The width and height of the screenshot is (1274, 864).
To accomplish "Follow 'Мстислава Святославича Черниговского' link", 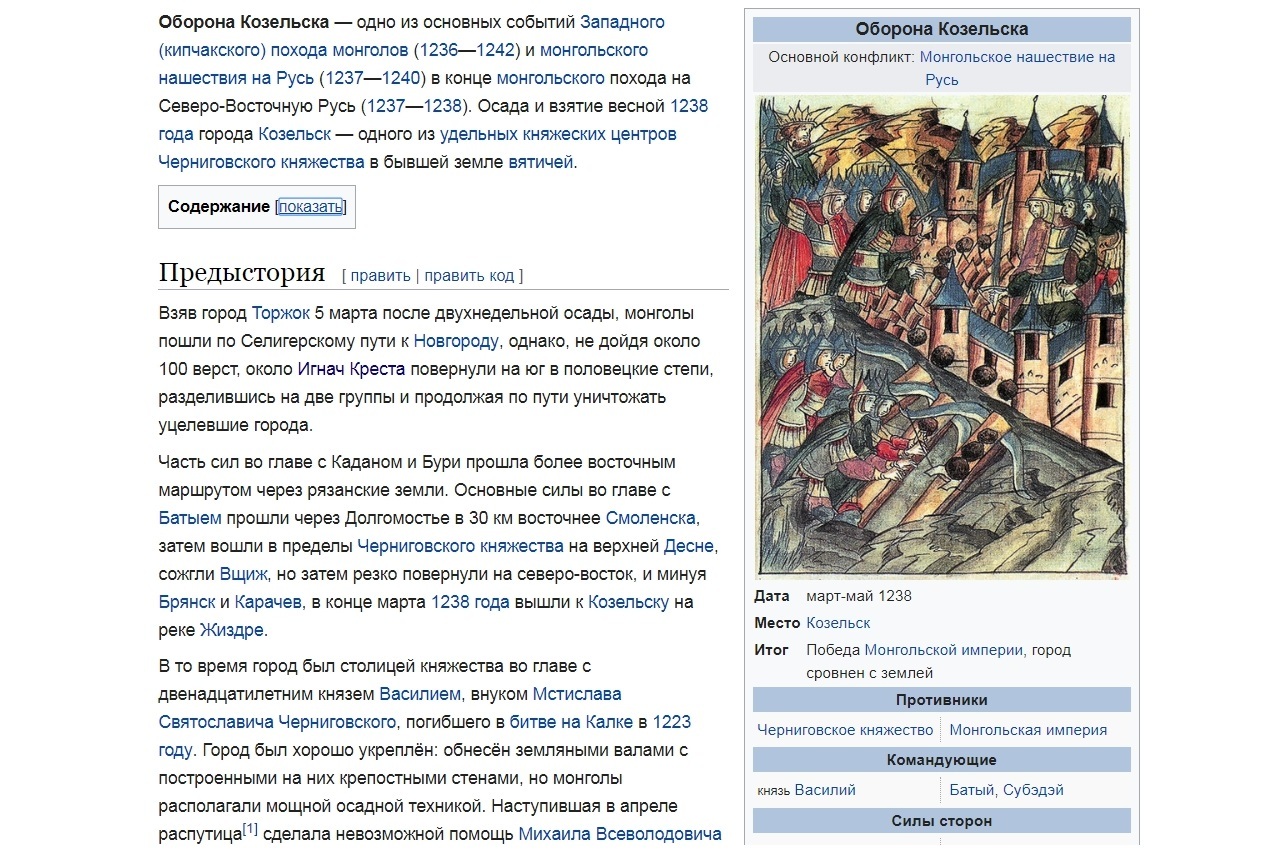I will pyautogui.click(x=389, y=708).
